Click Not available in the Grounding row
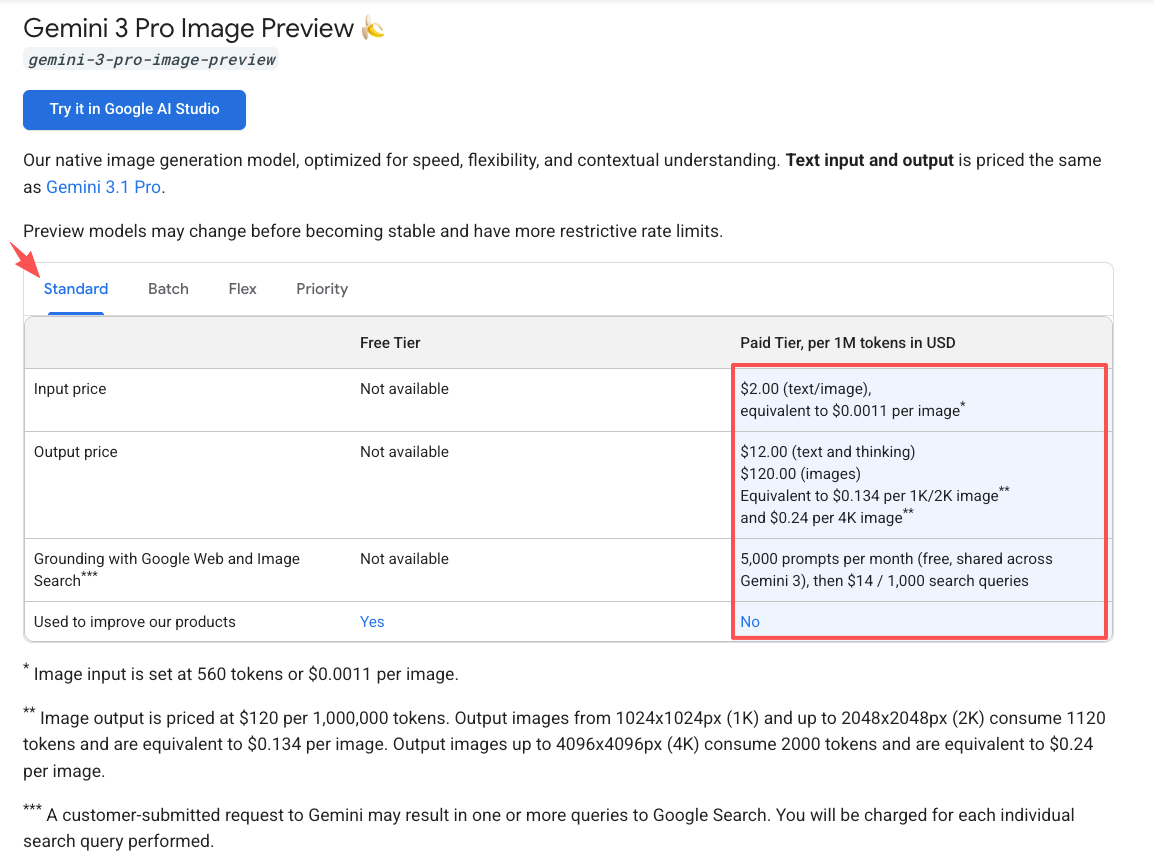This screenshot has height=860, width=1154. pyautogui.click(x=404, y=558)
